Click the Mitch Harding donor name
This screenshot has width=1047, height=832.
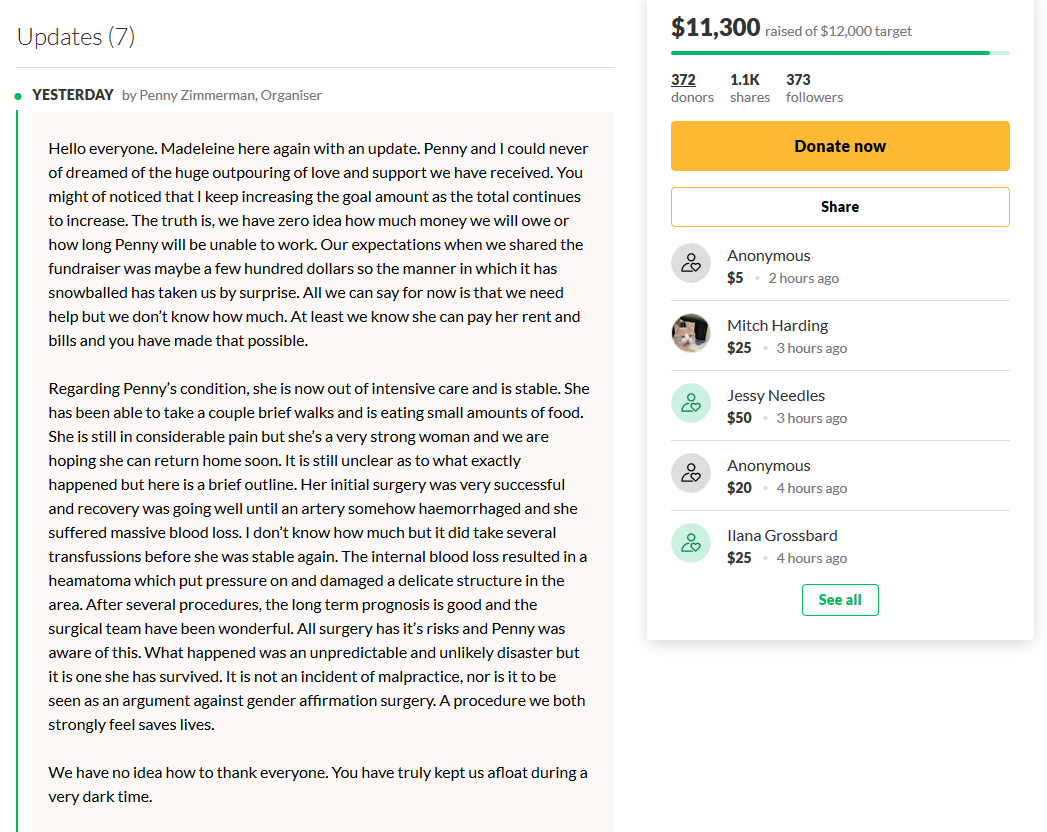coord(777,326)
